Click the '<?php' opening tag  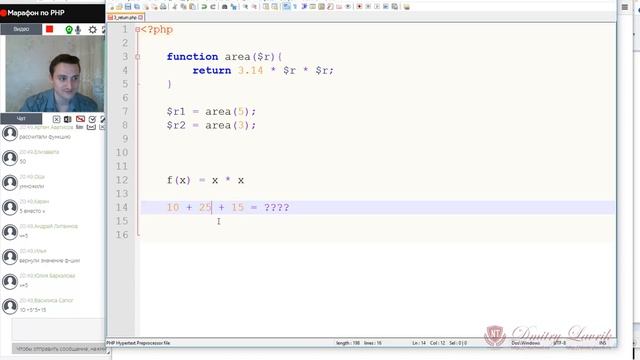pyautogui.click(x=157, y=30)
